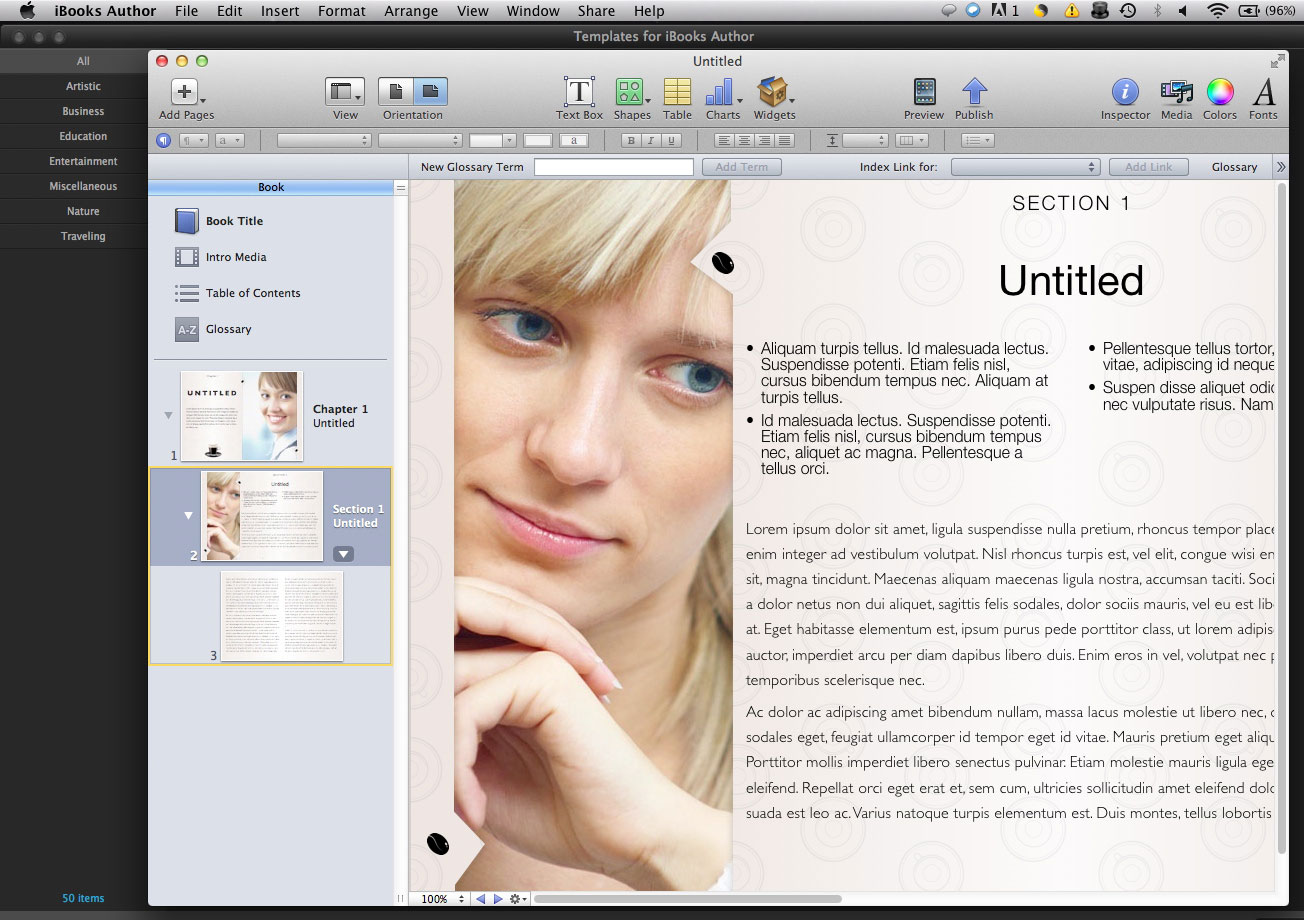Open the paragraph style dropdown
The height and width of the screenshot is (920, 1304).
point(193,141)
